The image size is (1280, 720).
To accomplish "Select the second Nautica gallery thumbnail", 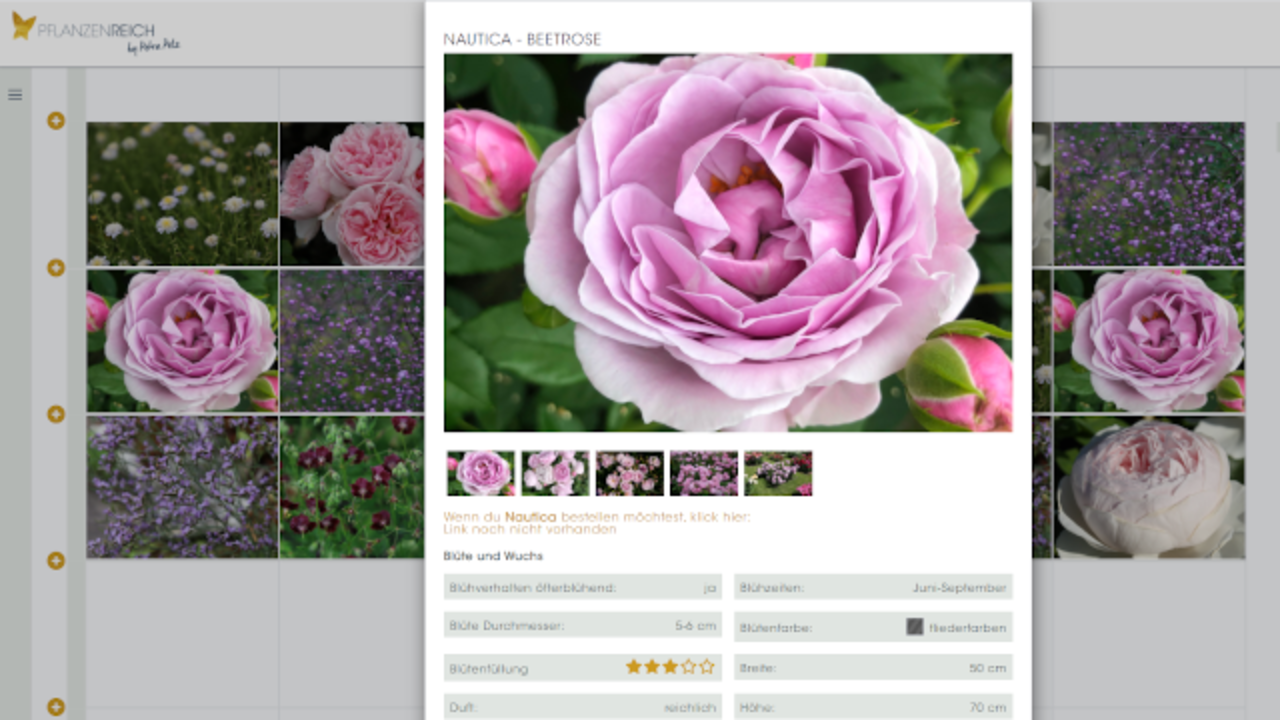I will point(555,473).
